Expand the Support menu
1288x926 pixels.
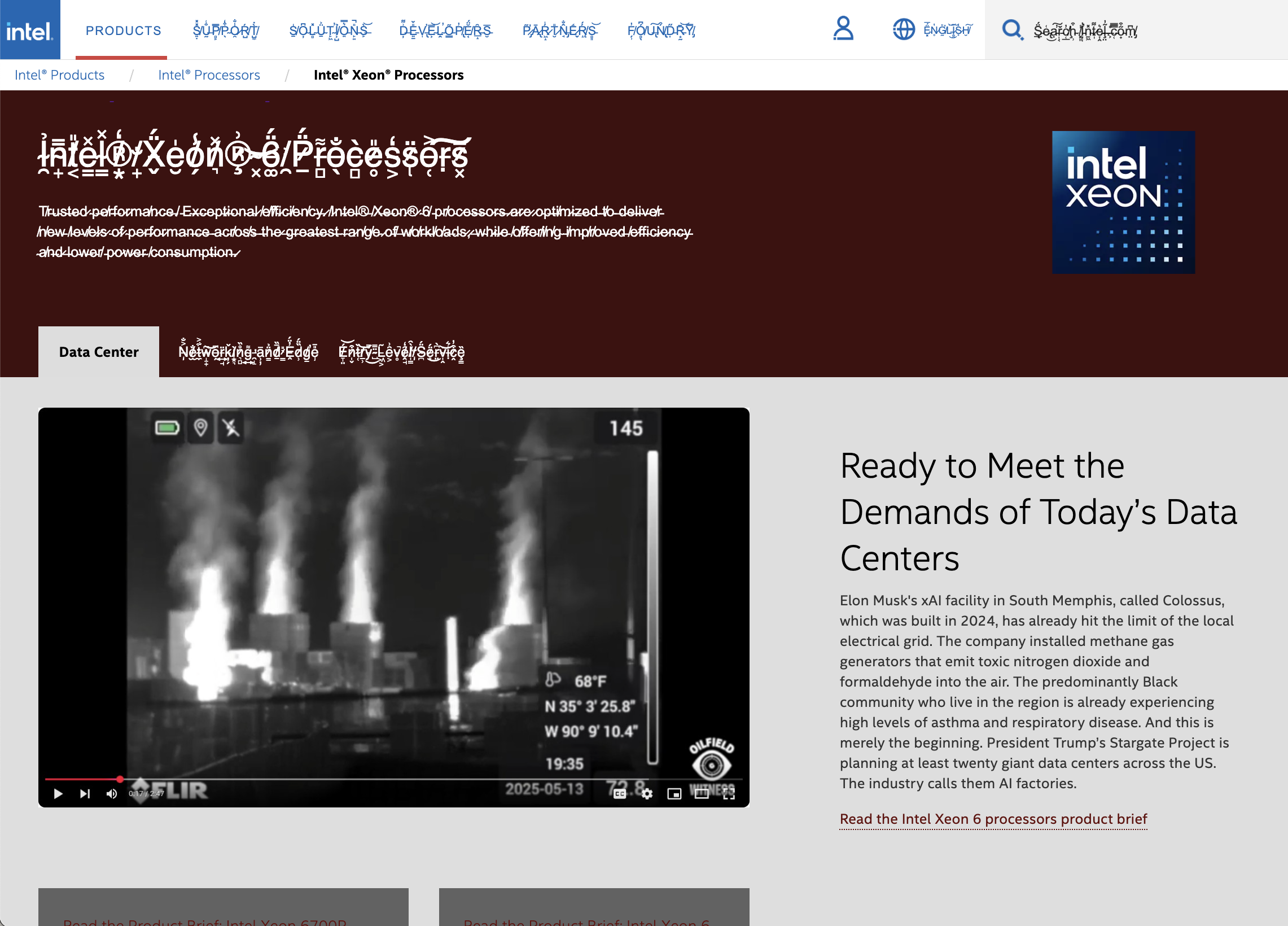pos(226,30)
